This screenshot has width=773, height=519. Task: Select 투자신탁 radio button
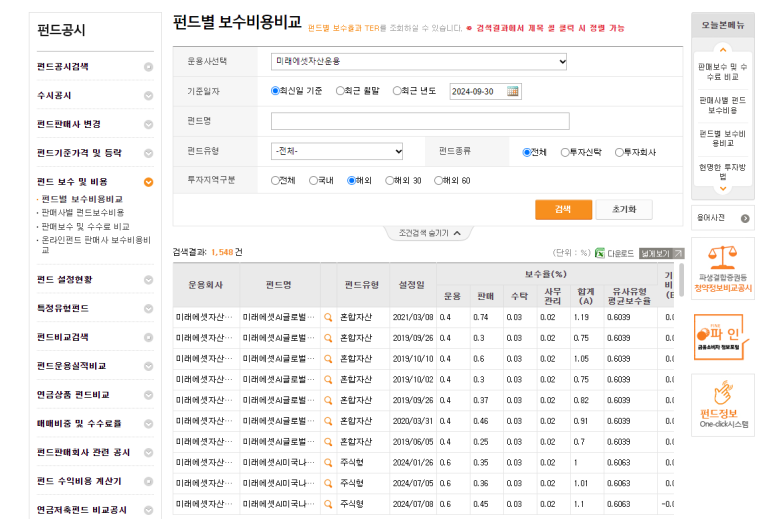565,152
